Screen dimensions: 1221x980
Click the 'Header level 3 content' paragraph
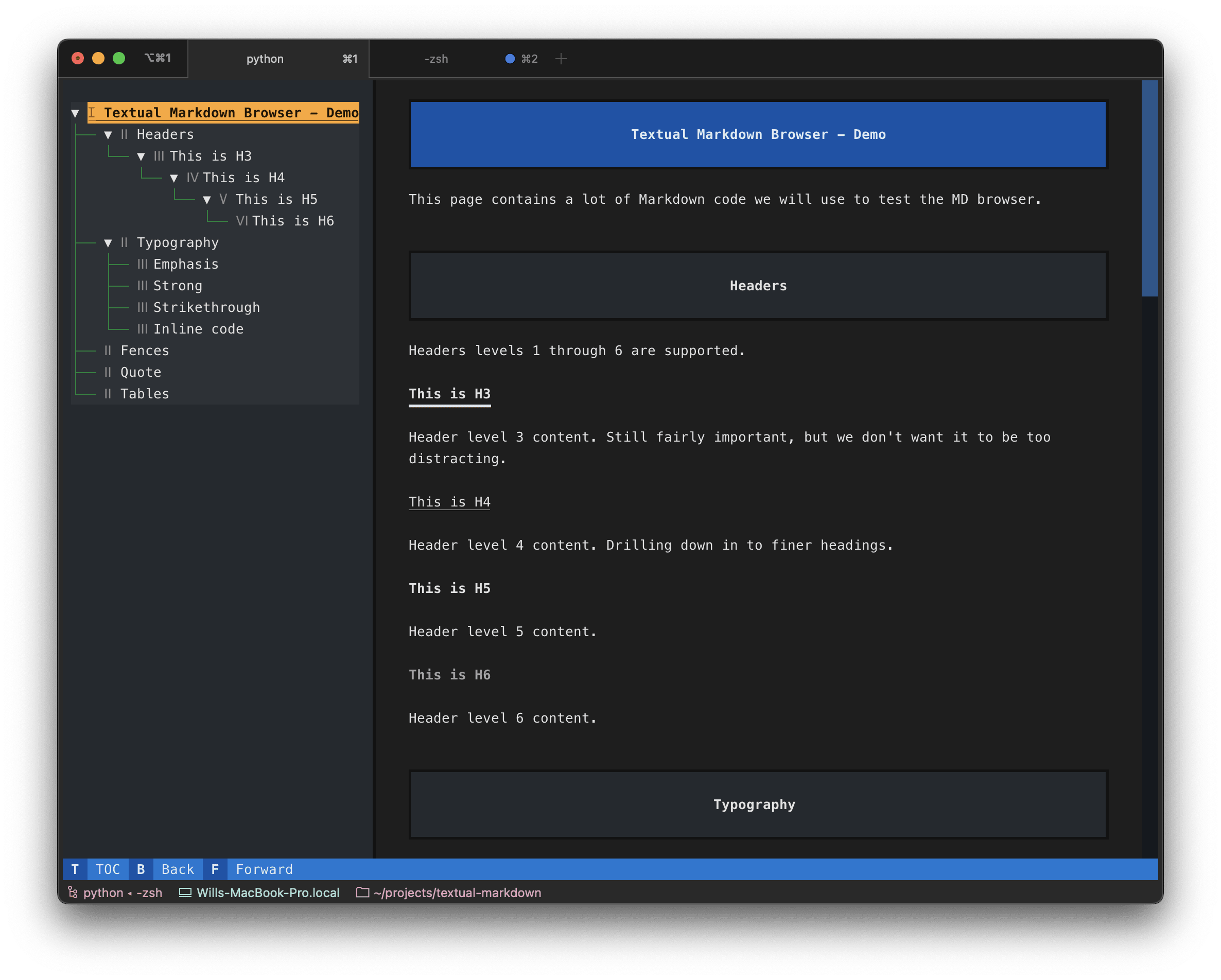tap(729, 448)
